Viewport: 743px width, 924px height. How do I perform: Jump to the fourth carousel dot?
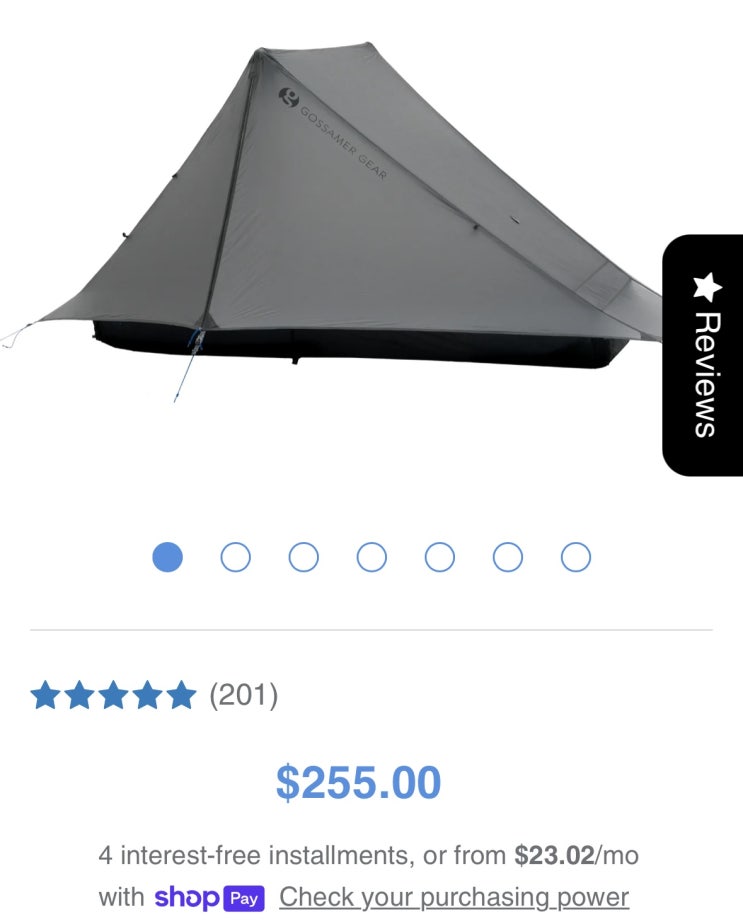coord(372,557)
